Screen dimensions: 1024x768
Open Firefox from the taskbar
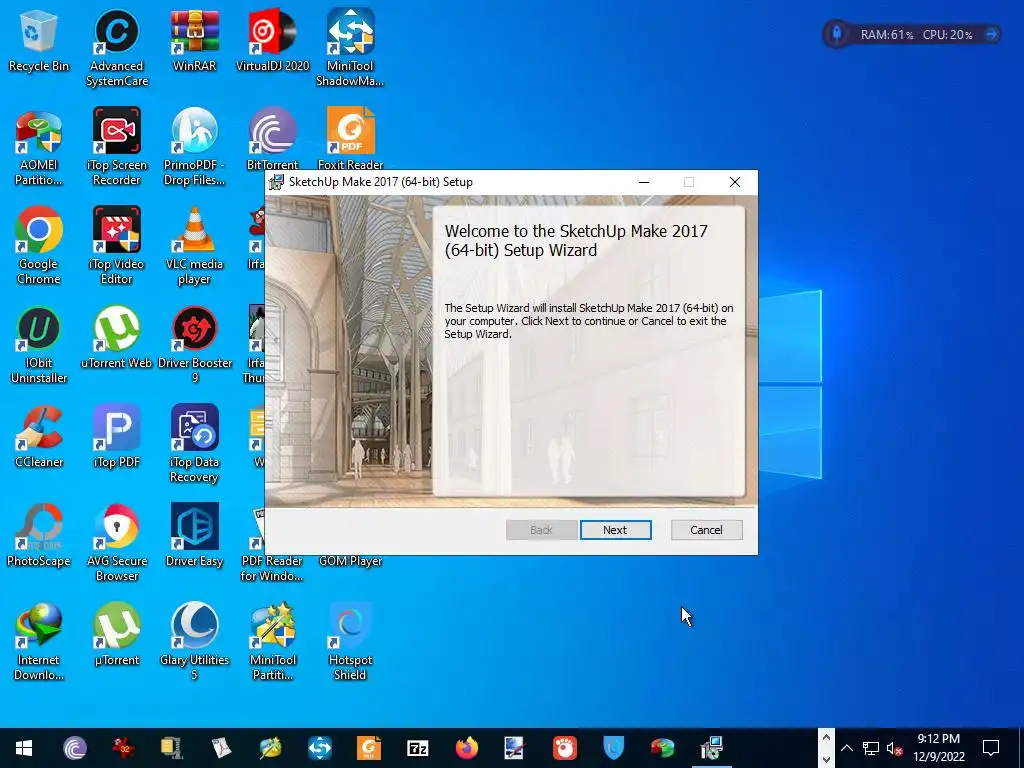466,748
